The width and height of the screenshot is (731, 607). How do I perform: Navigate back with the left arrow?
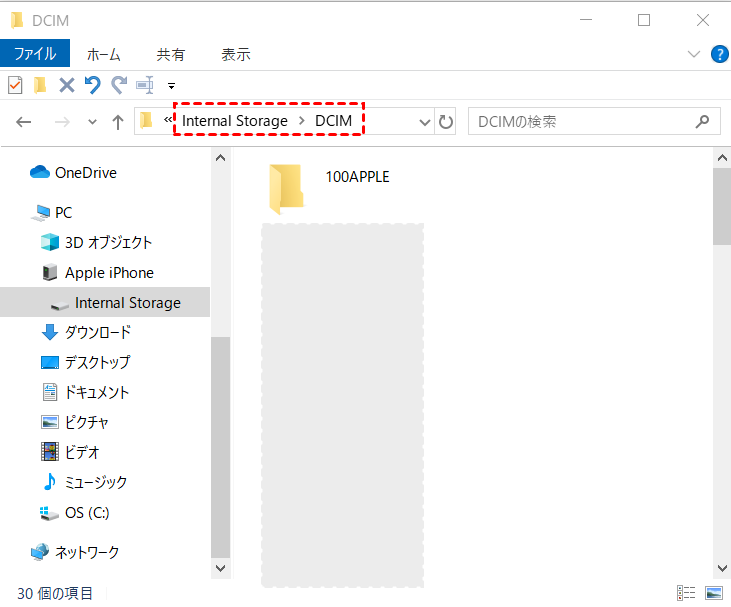pos(24,122)
